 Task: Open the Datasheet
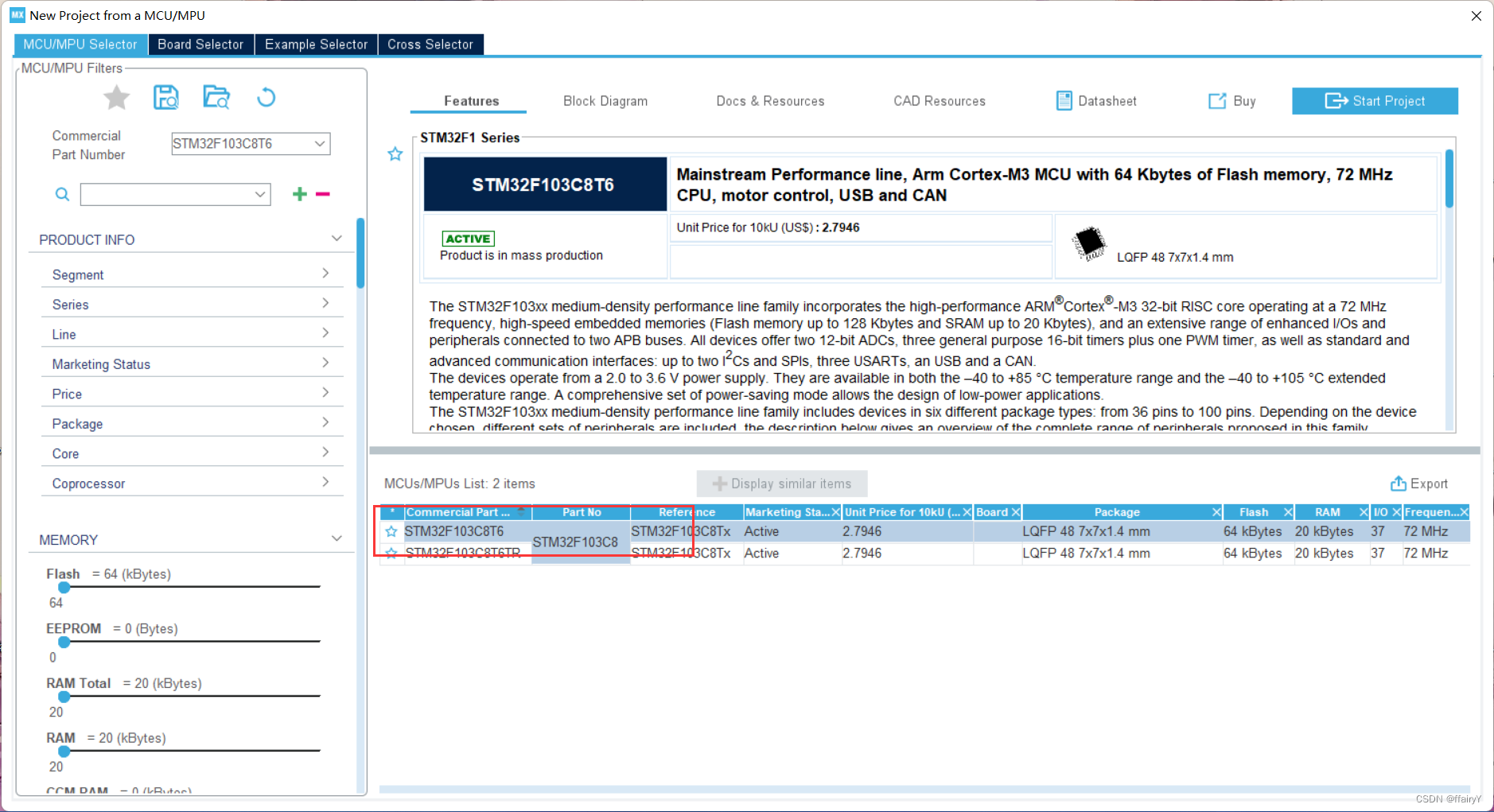pyautogui.click(x=1096, y=101)
